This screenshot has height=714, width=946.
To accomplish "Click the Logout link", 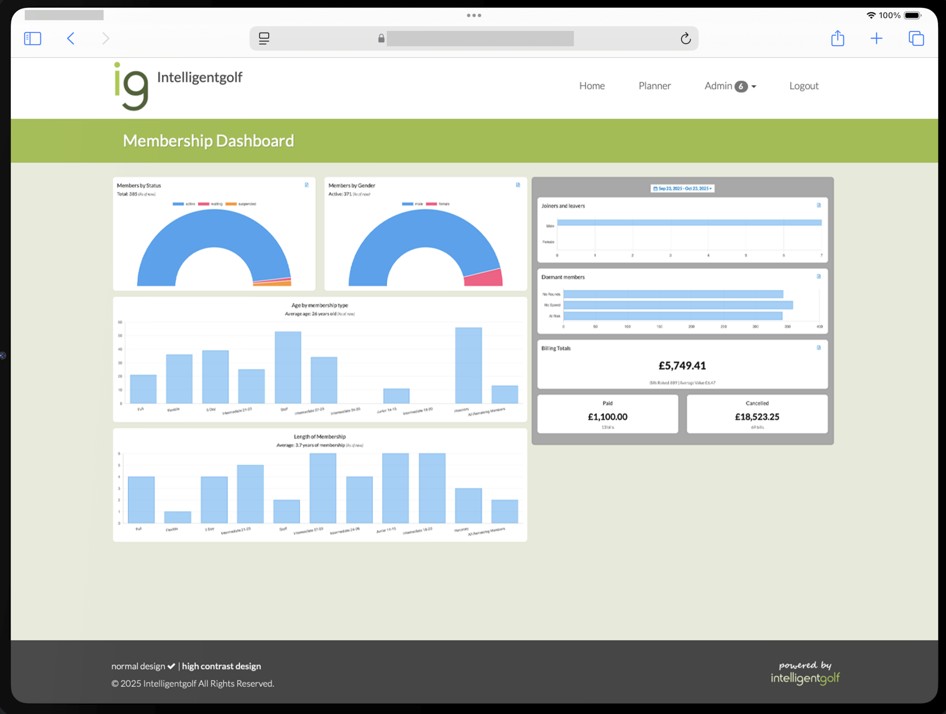I will [803, 86].
